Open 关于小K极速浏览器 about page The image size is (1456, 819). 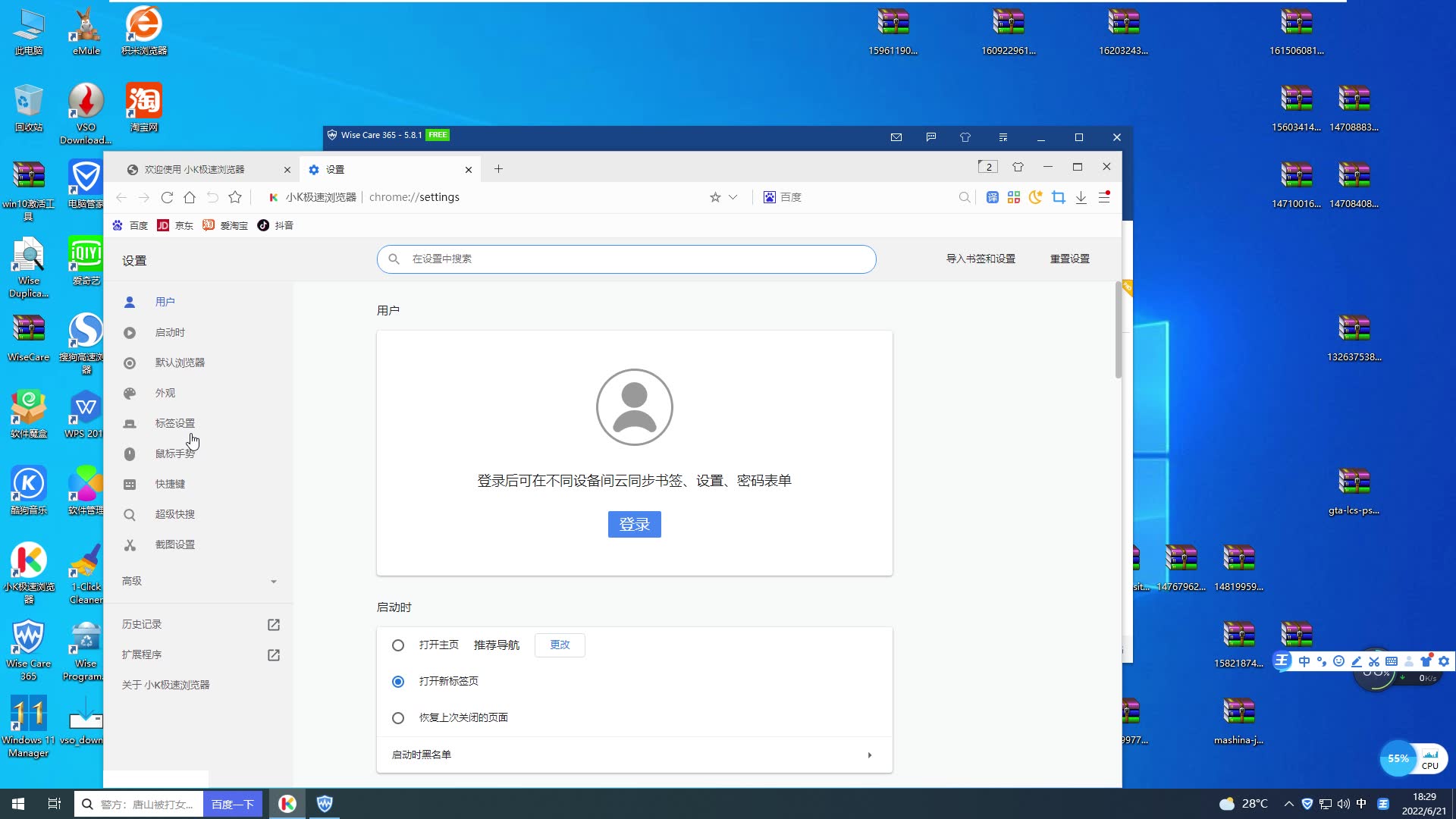click(166, 684)
